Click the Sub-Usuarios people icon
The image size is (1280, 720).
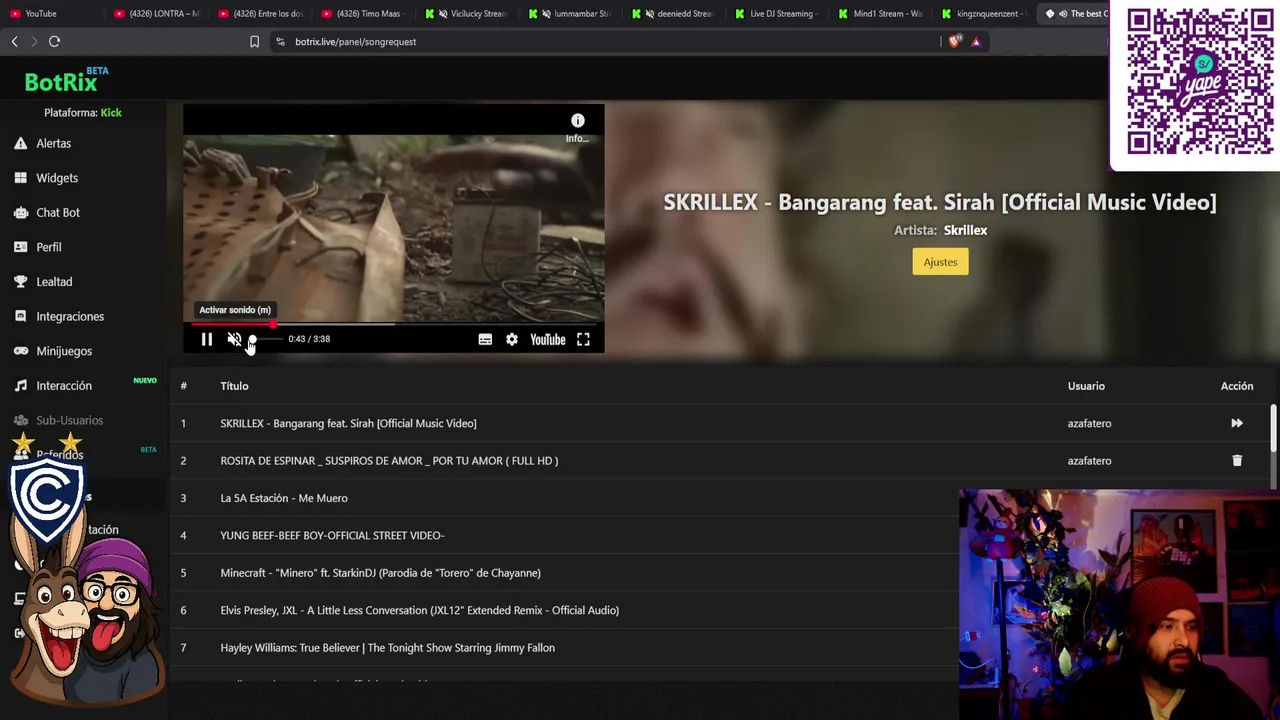point(20,420)
